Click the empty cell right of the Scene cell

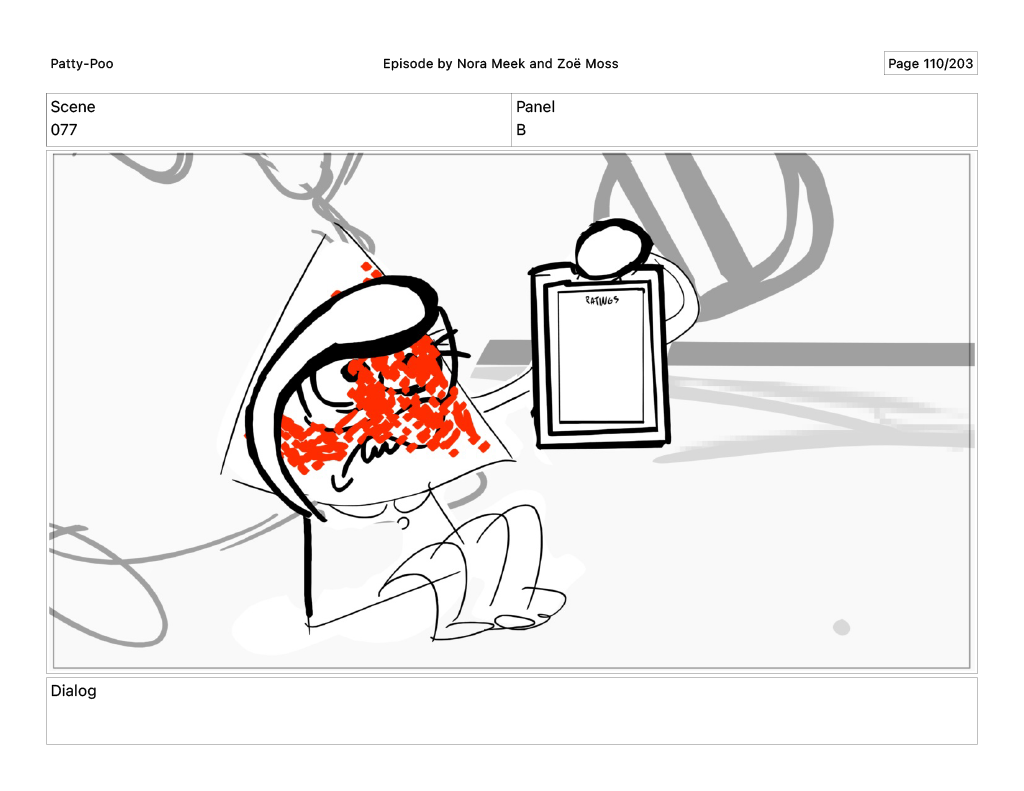point(744,119)
